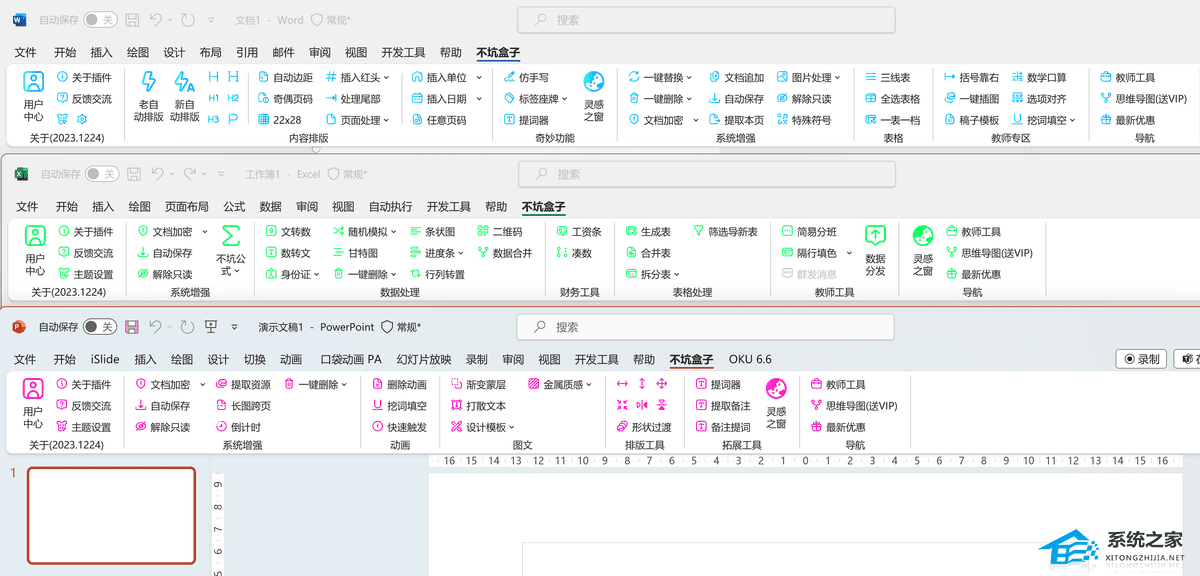Viewport: 1200px width, 576px height.
Task: Open 灵感之窗 in the PowerPoint ribbon
Action: (x=776, y=403)
